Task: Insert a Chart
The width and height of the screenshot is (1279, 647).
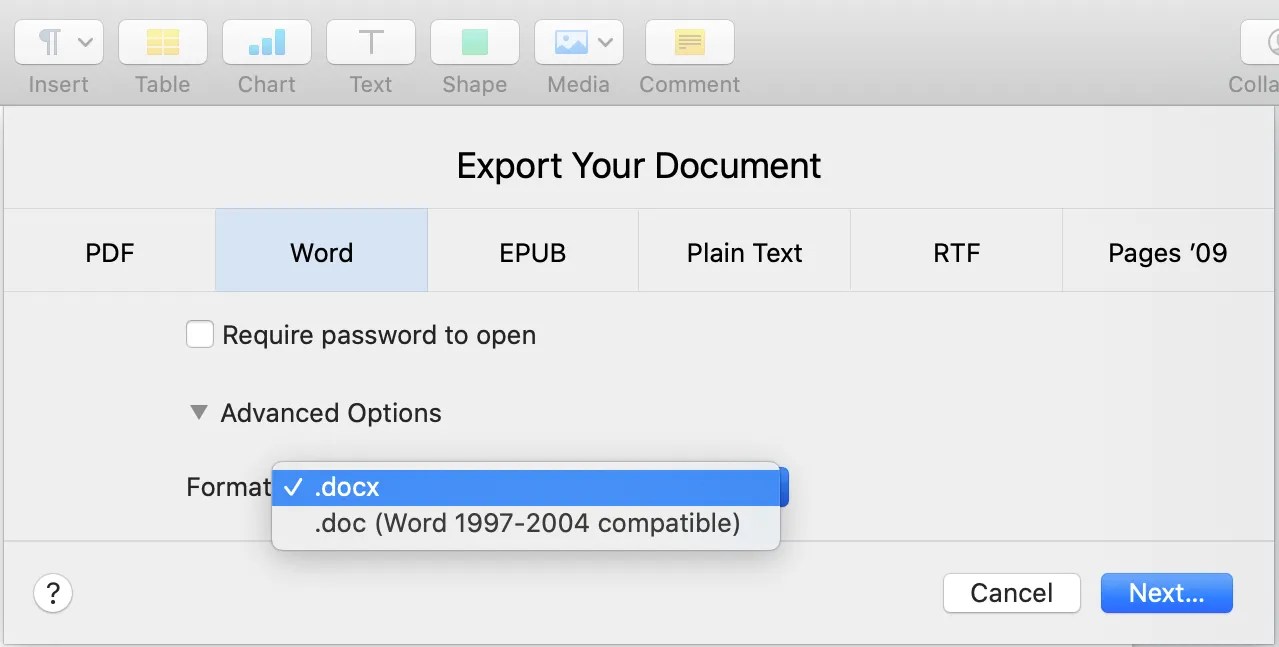Action: tap(266, 41)
